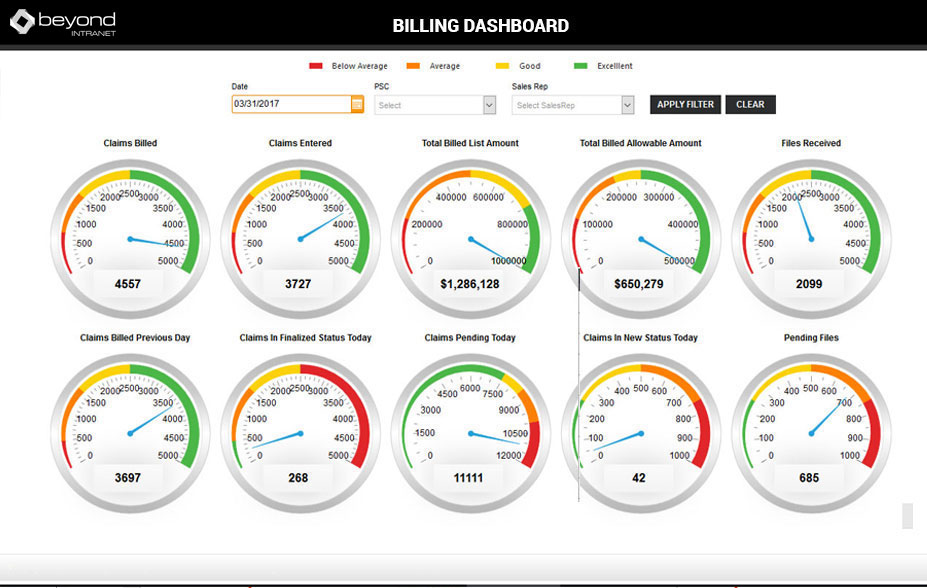The image size is (927, 588).
Task: Click the yellow Good legend swatch
Action: [503, 66]
